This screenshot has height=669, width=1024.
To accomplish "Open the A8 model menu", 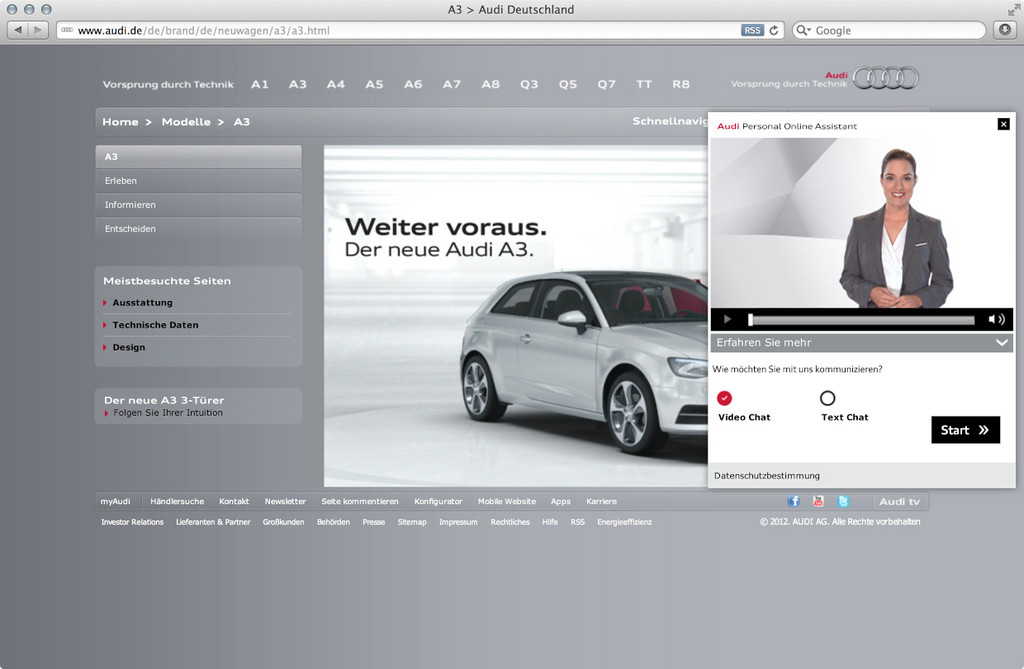I will click(490, 84).
